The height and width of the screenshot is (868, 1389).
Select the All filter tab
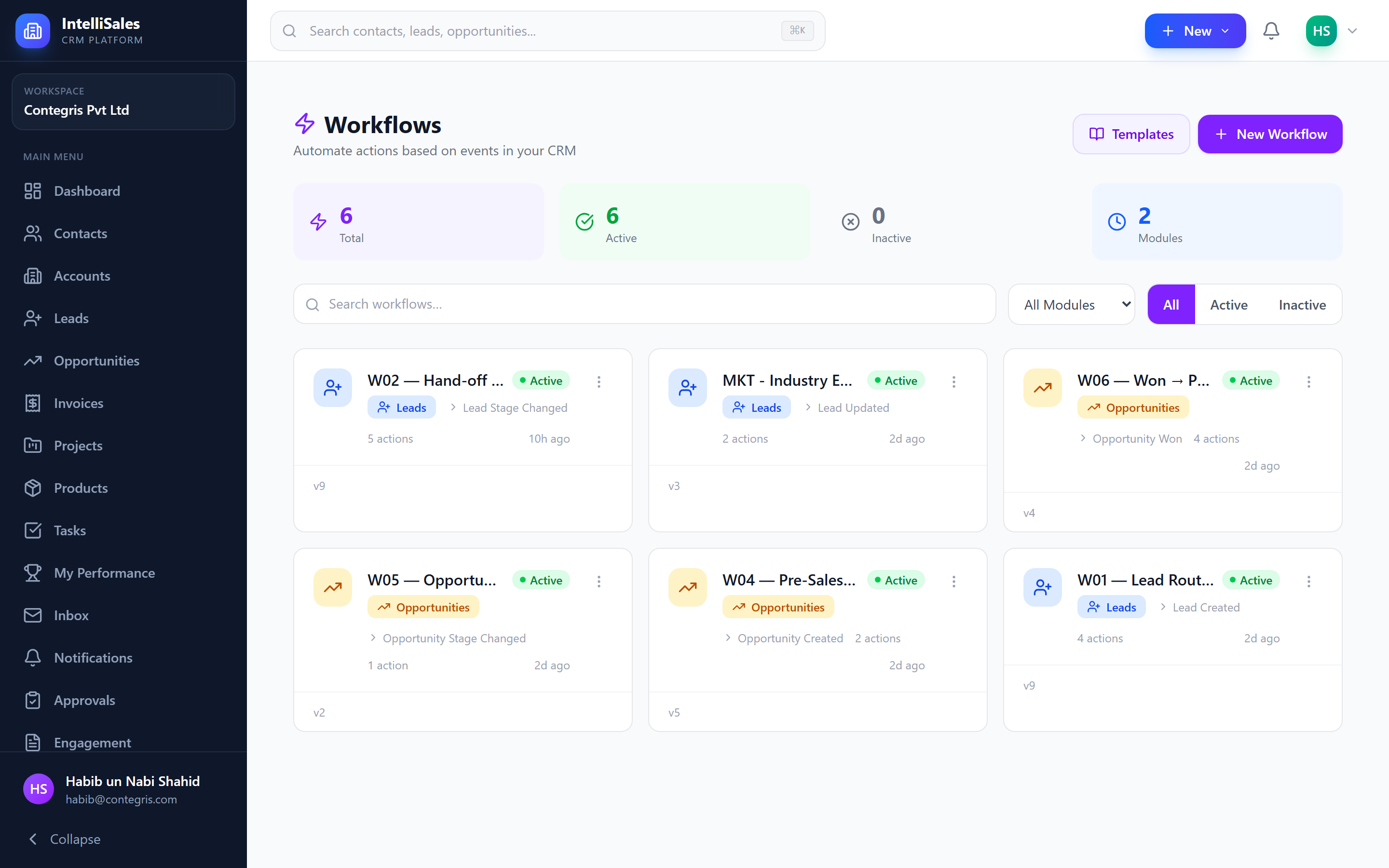click(x=1171, y=304)
